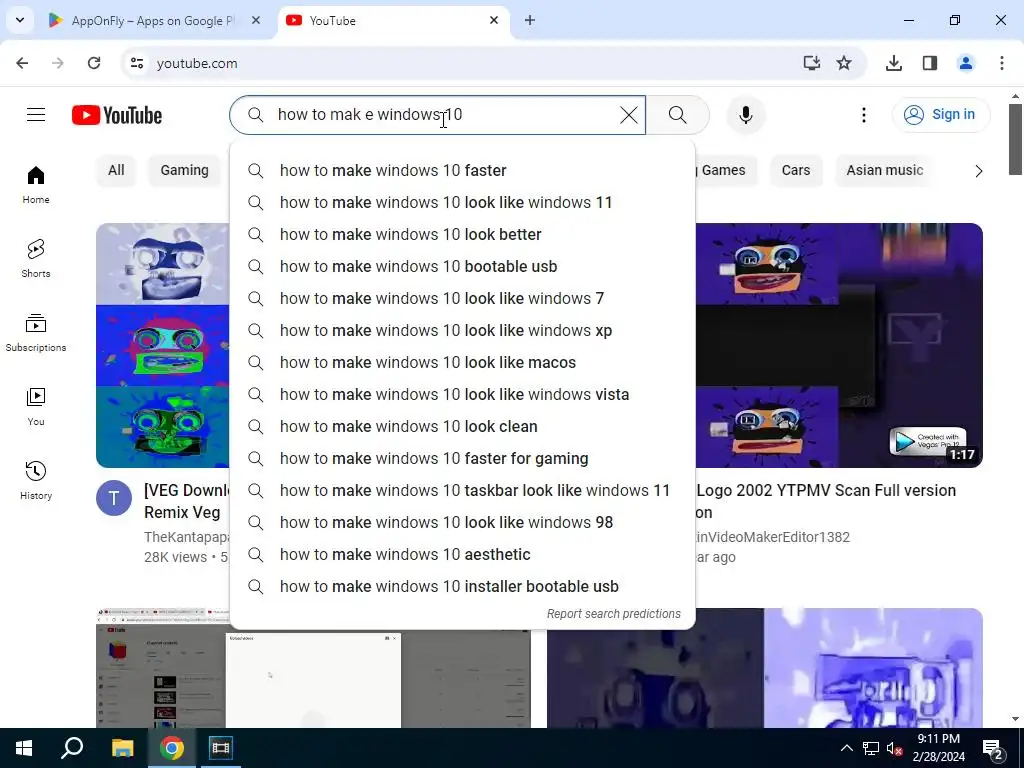Click the muted volume tray icon
Image resolution: width=1024 pixels, height=768 pixels.
[895, 748]
